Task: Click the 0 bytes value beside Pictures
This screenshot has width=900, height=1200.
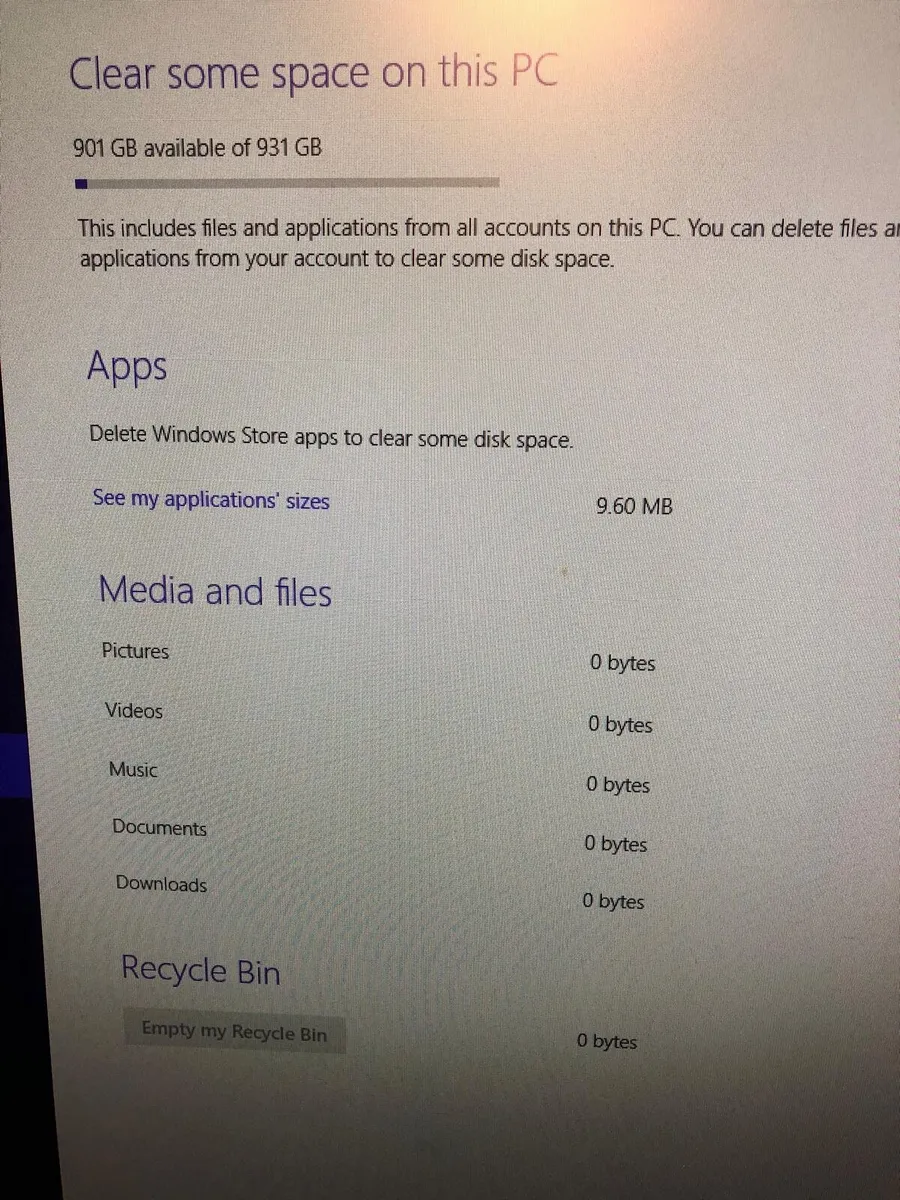Action: (x=622, y=663)
